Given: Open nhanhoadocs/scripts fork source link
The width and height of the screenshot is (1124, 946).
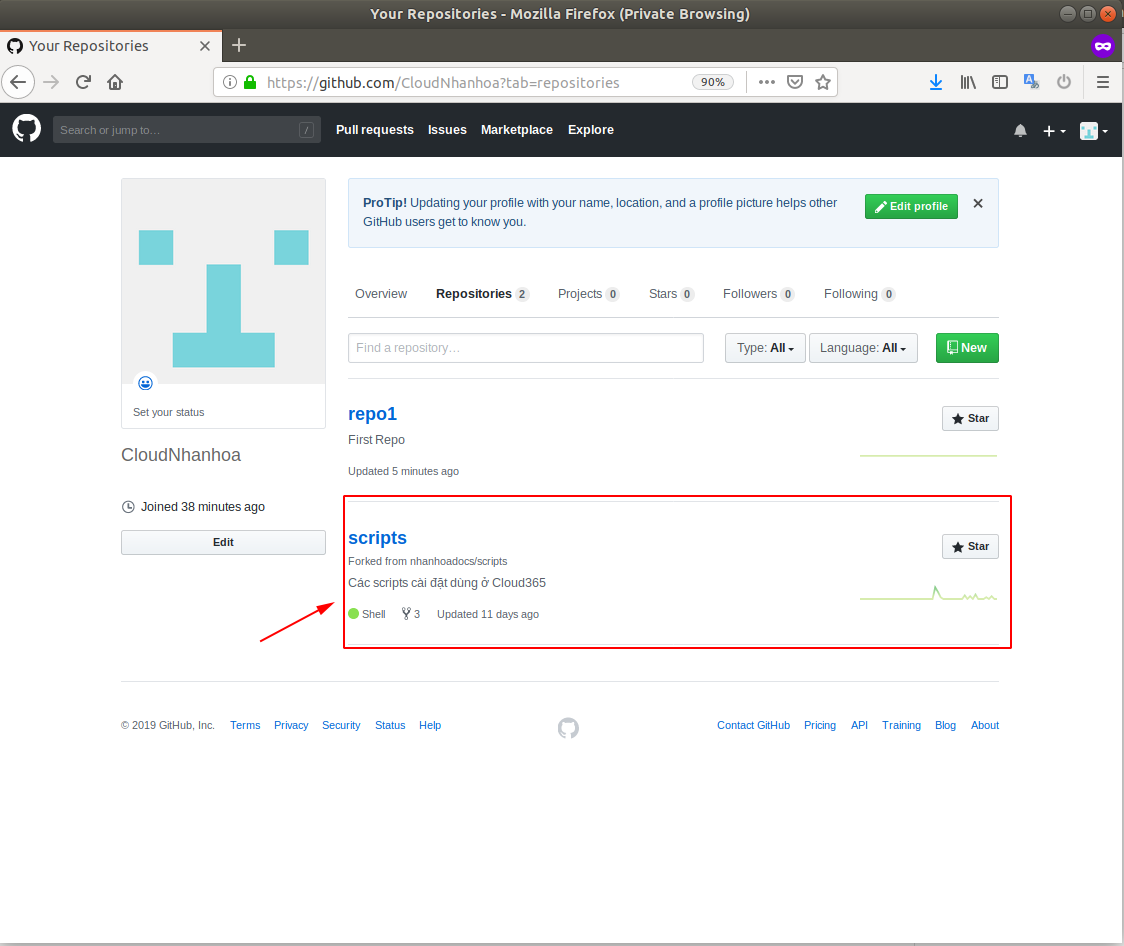Looking at the screenshot, I should click(x=458, y=561).
